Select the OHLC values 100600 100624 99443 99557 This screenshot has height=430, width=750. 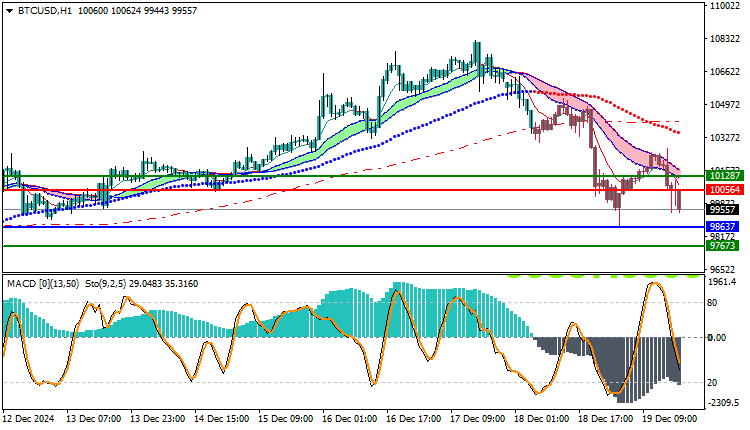click(137, 11)
